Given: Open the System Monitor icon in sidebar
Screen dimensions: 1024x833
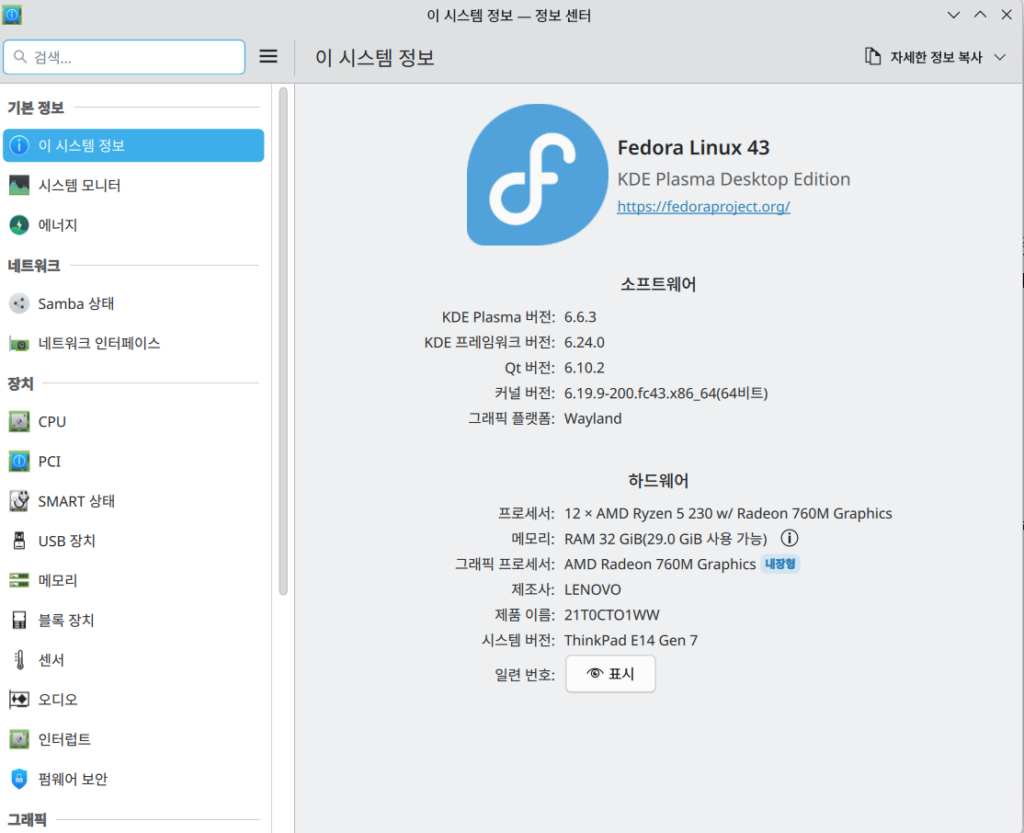Looking at the screenshot, I should tap(19, 185).
